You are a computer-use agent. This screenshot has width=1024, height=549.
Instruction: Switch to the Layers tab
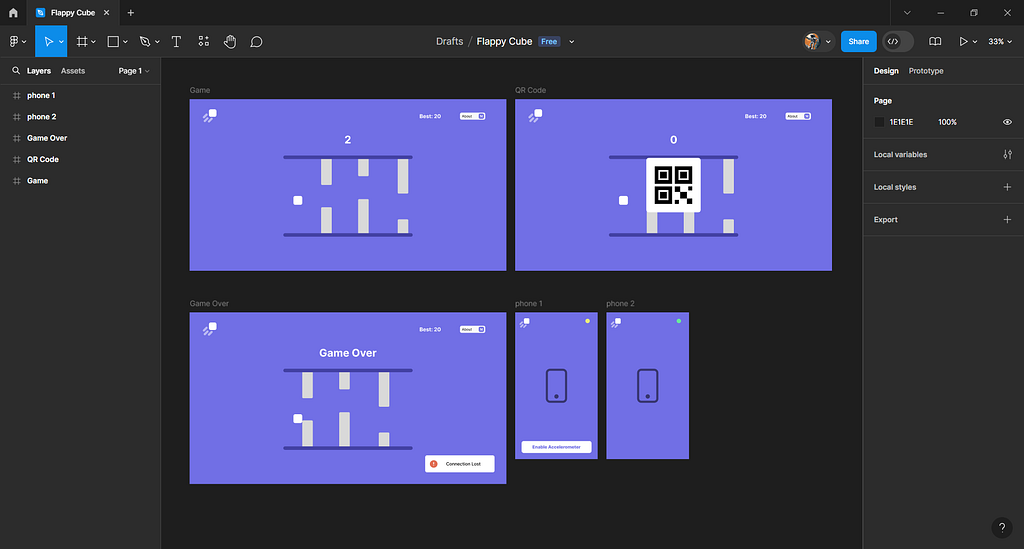pos(39,71)
